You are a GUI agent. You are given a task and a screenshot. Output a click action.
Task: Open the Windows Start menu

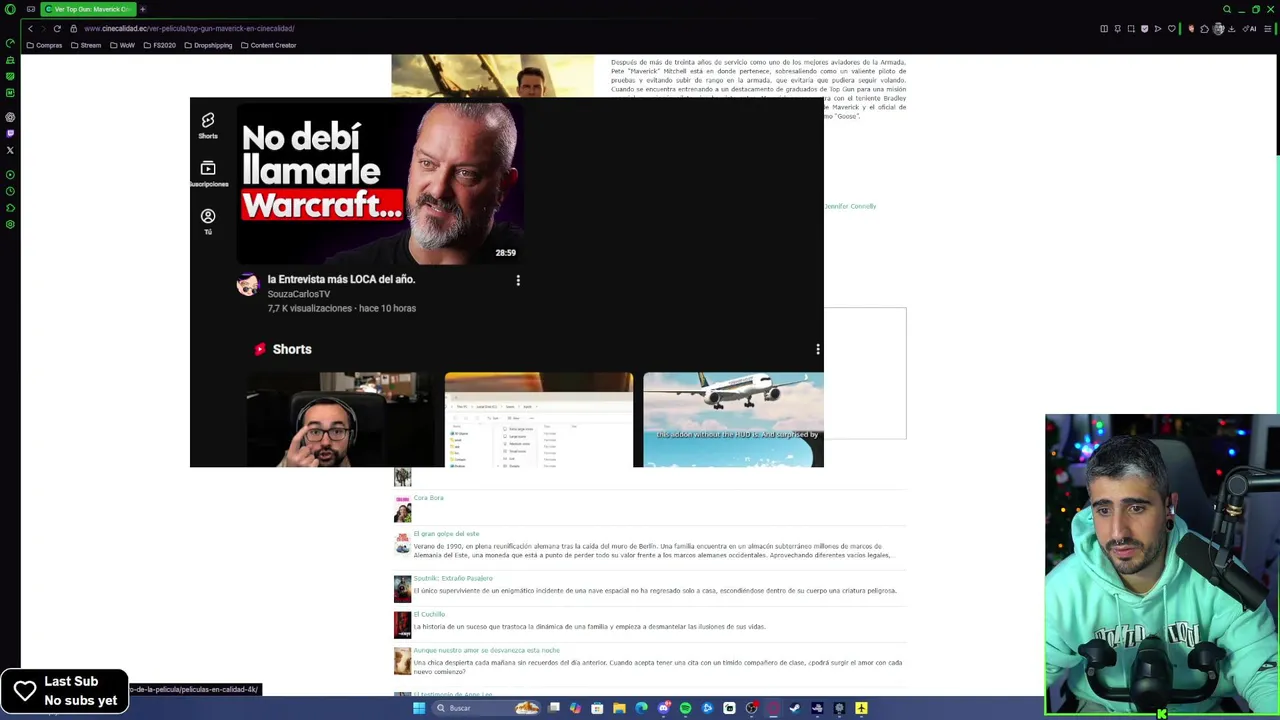(419, 708)
